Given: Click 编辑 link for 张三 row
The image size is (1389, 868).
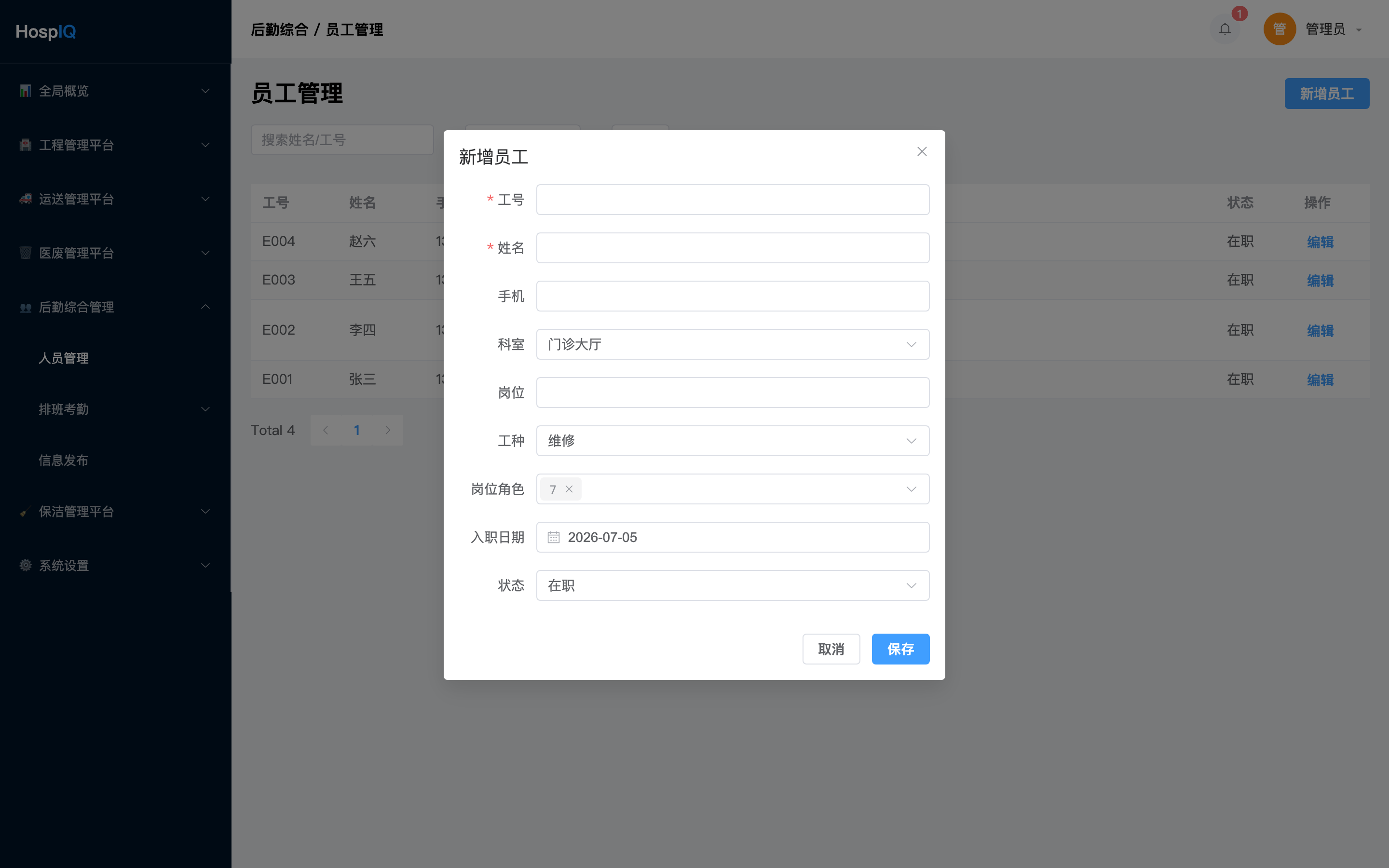Looking at the screenshot, I should [x=1320, y=380].
